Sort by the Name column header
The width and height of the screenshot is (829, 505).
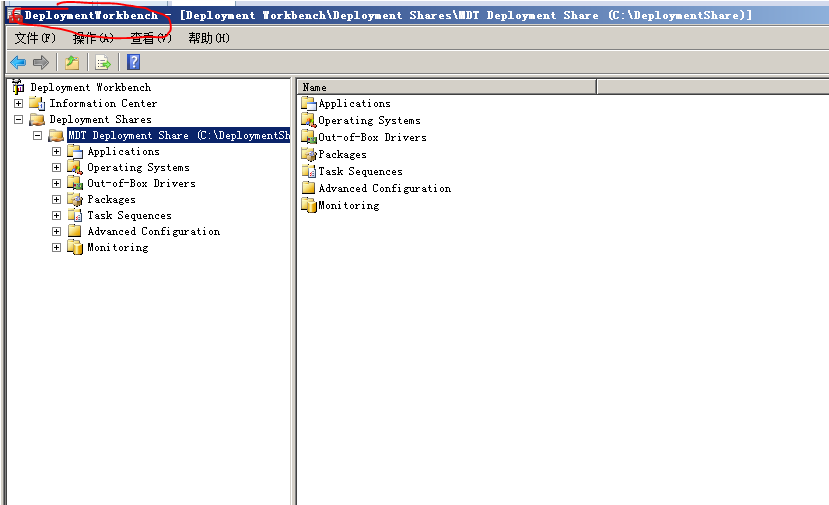(x=447, y=87)
